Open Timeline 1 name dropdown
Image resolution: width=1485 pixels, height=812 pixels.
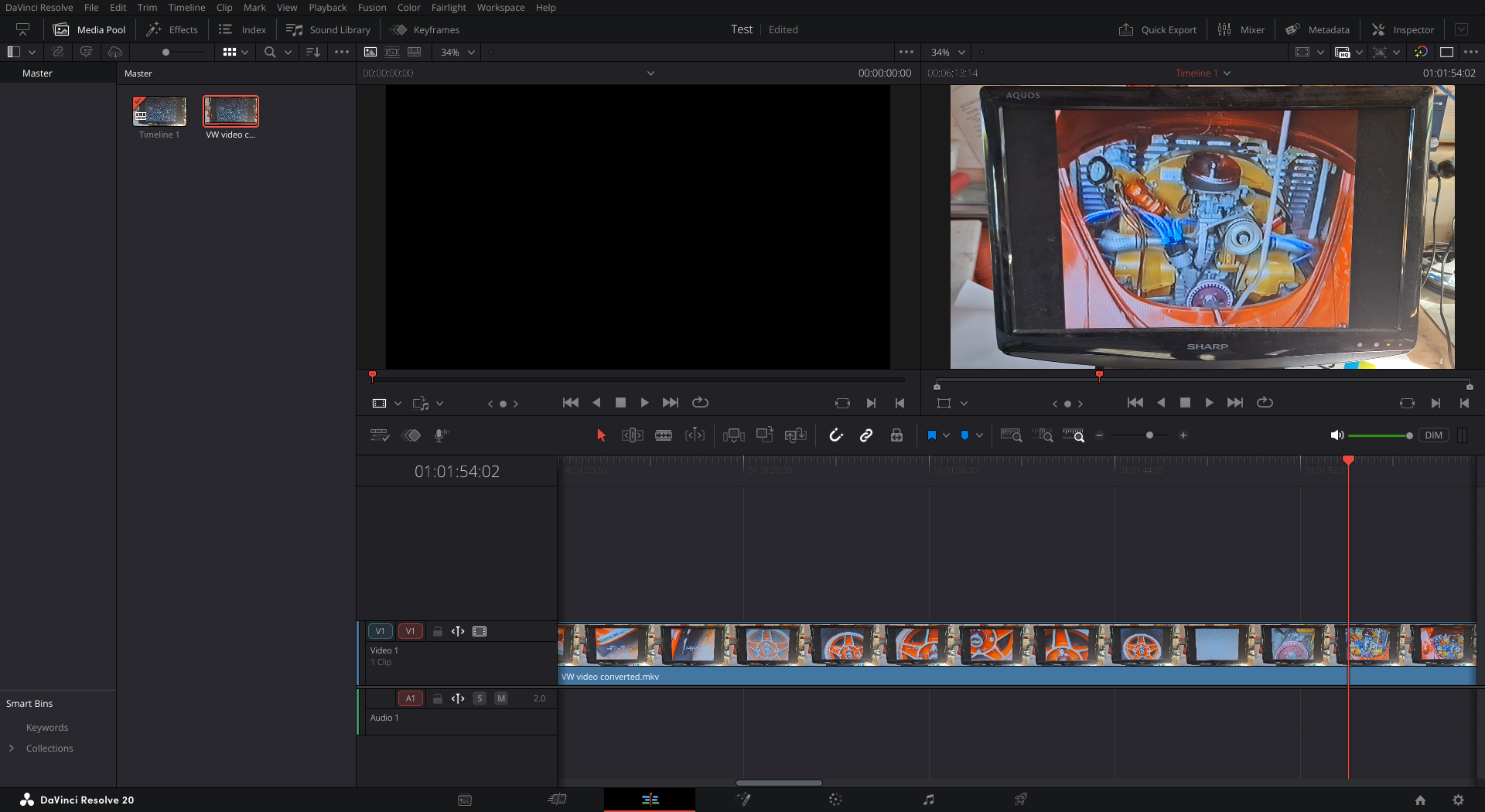click(x=1203, y=73)
